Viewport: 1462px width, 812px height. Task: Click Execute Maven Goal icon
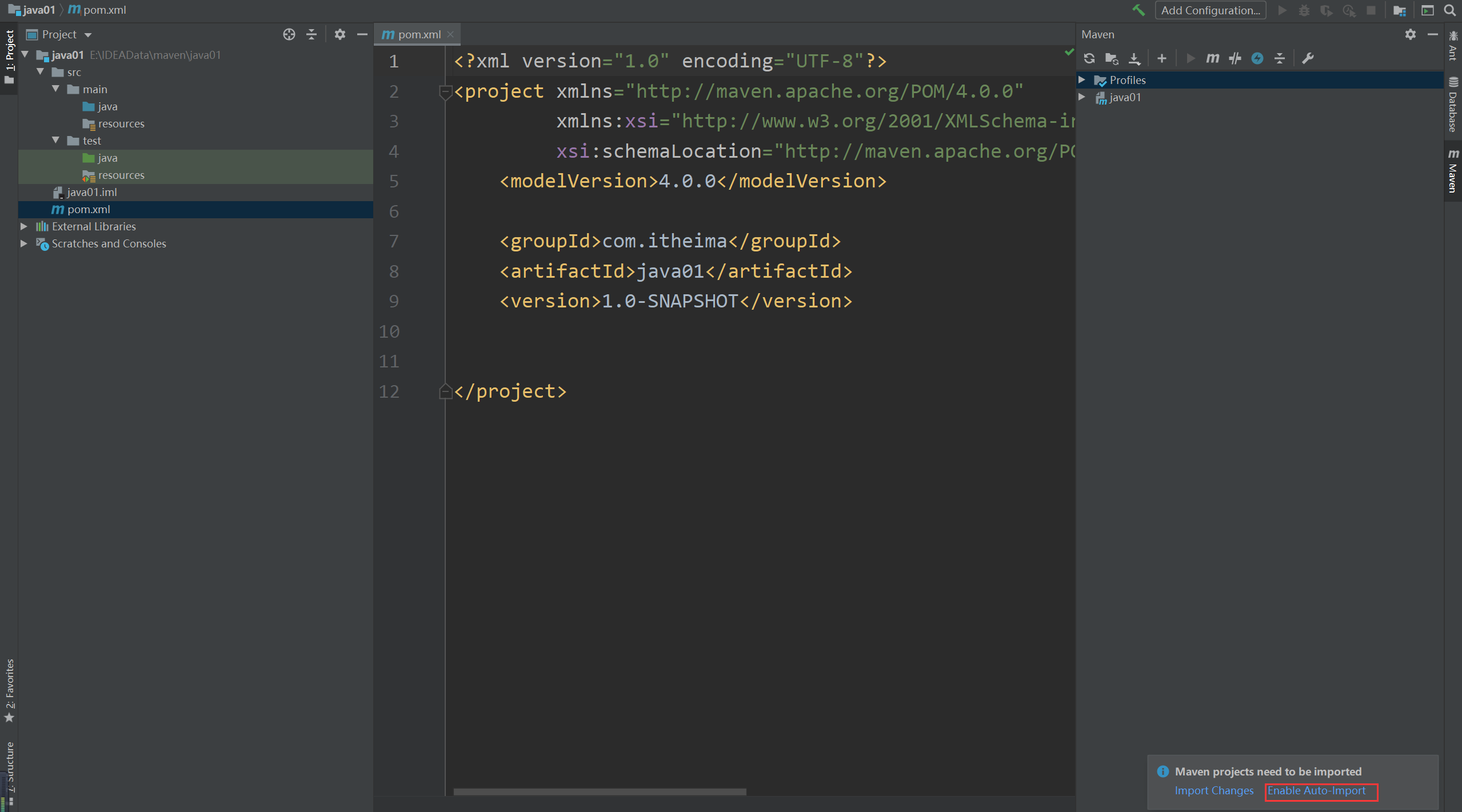coord(1212,58)
